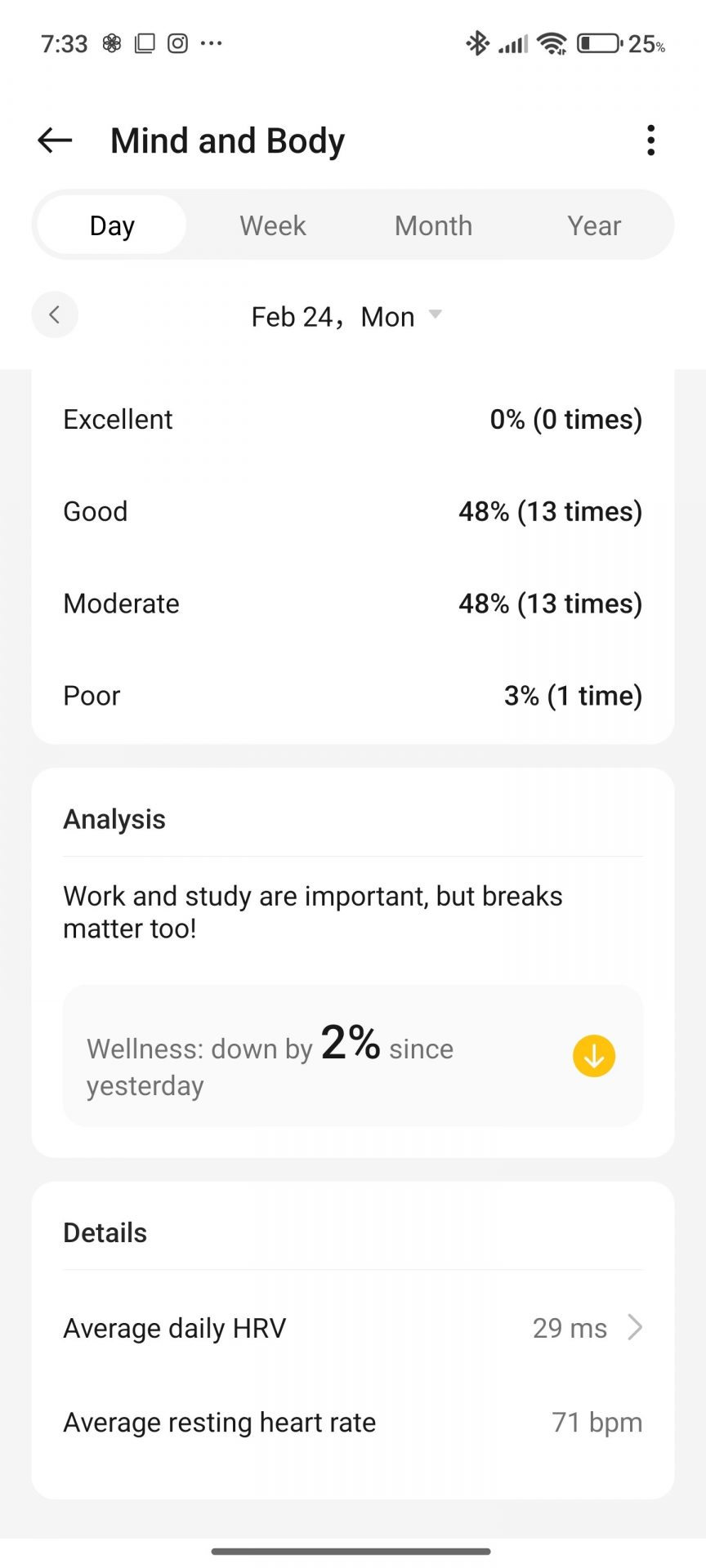Switch to the Month tab
Image resolution: width=706 pixels, height=1568 pixels.
[x=433, y=225]
